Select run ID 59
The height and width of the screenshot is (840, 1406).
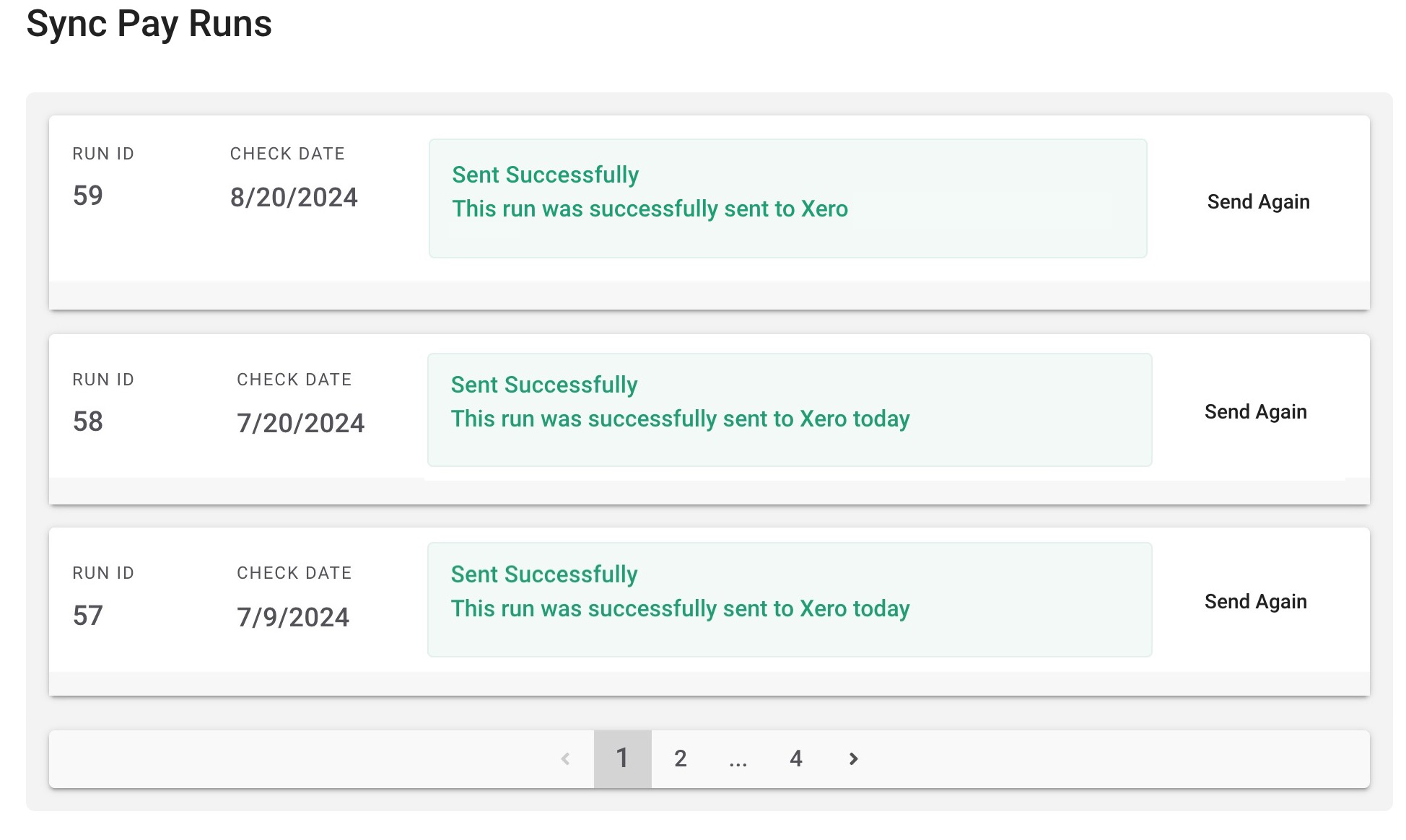tap(88, 196)
